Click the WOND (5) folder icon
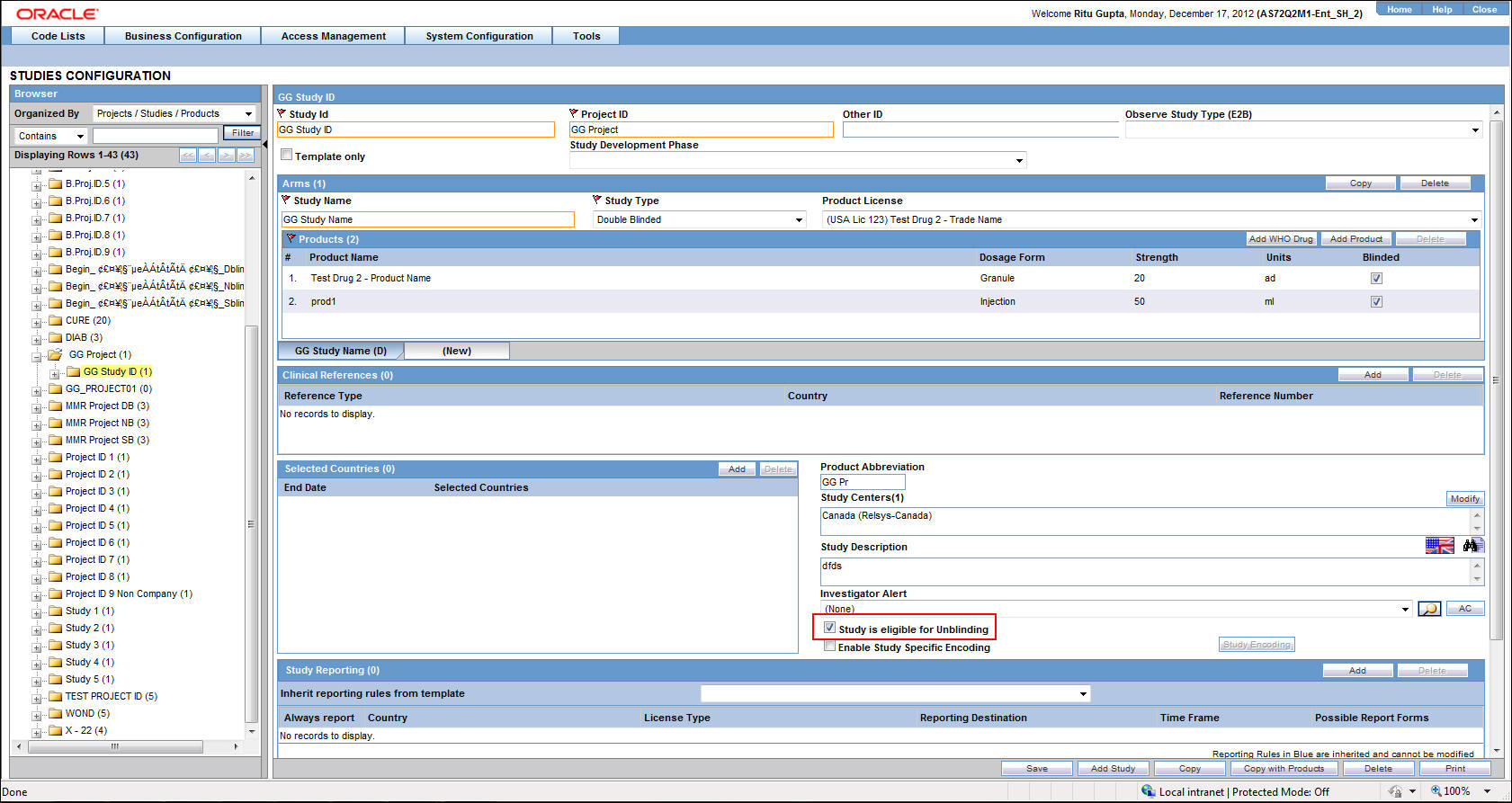Viewport: 1512px width, 803px height. (56, 713)
